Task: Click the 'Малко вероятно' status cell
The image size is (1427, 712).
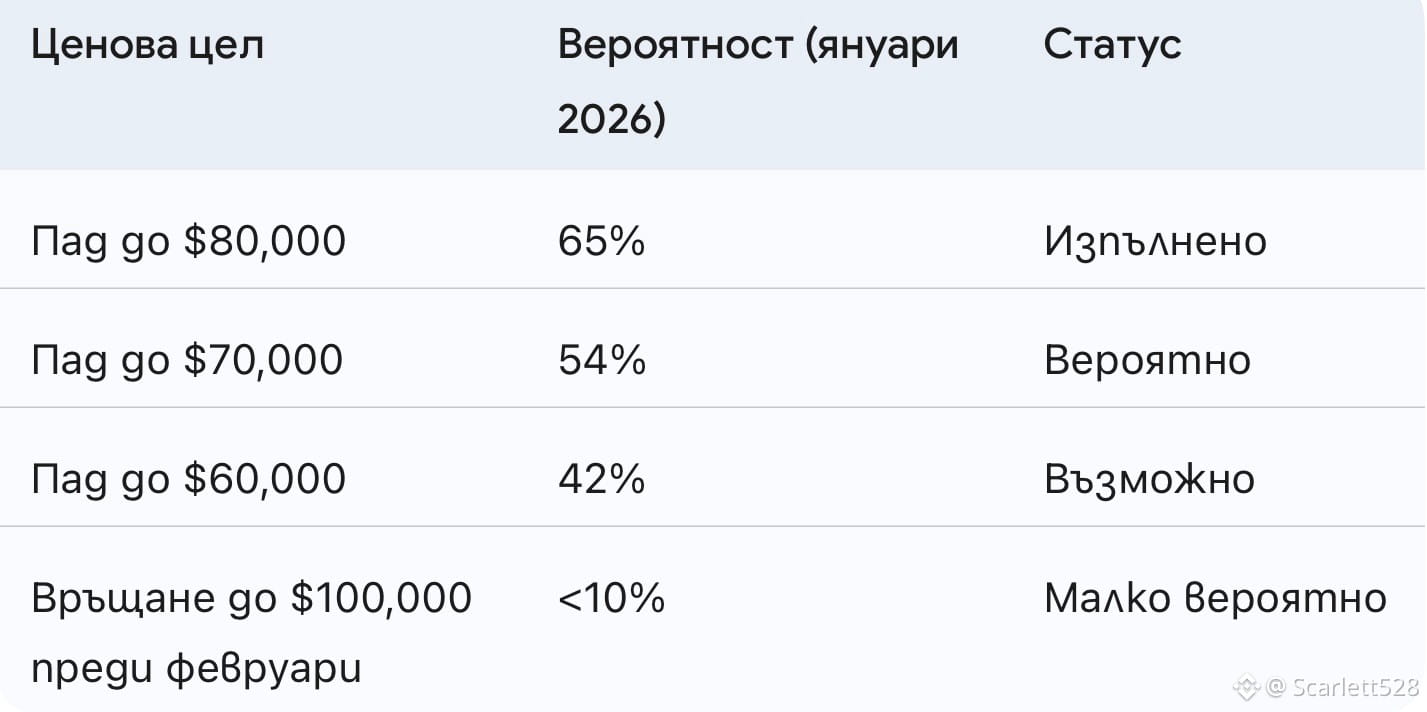Action: pyautogui.click(x=1215, y=598)
